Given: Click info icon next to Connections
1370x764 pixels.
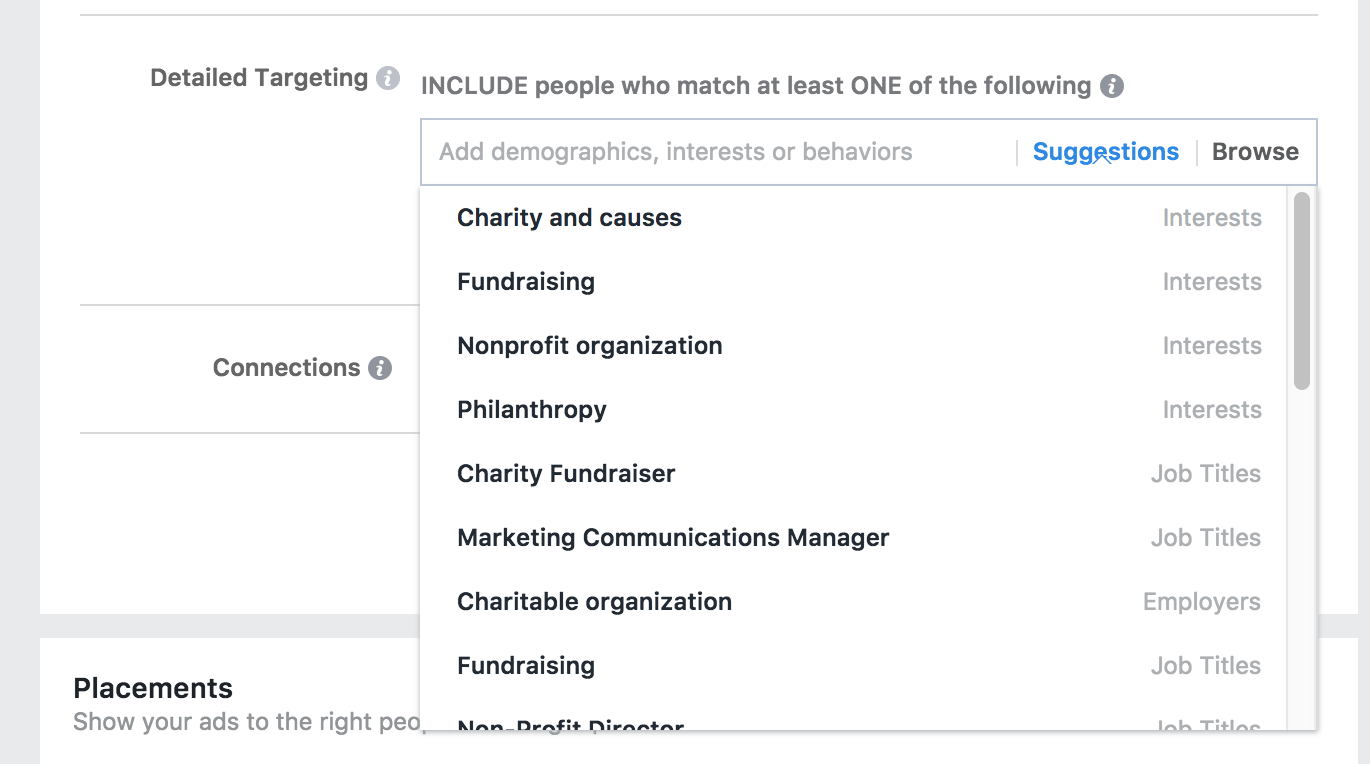Looking at the screenshot, I should pyautogui.click(x=380, y=368).
